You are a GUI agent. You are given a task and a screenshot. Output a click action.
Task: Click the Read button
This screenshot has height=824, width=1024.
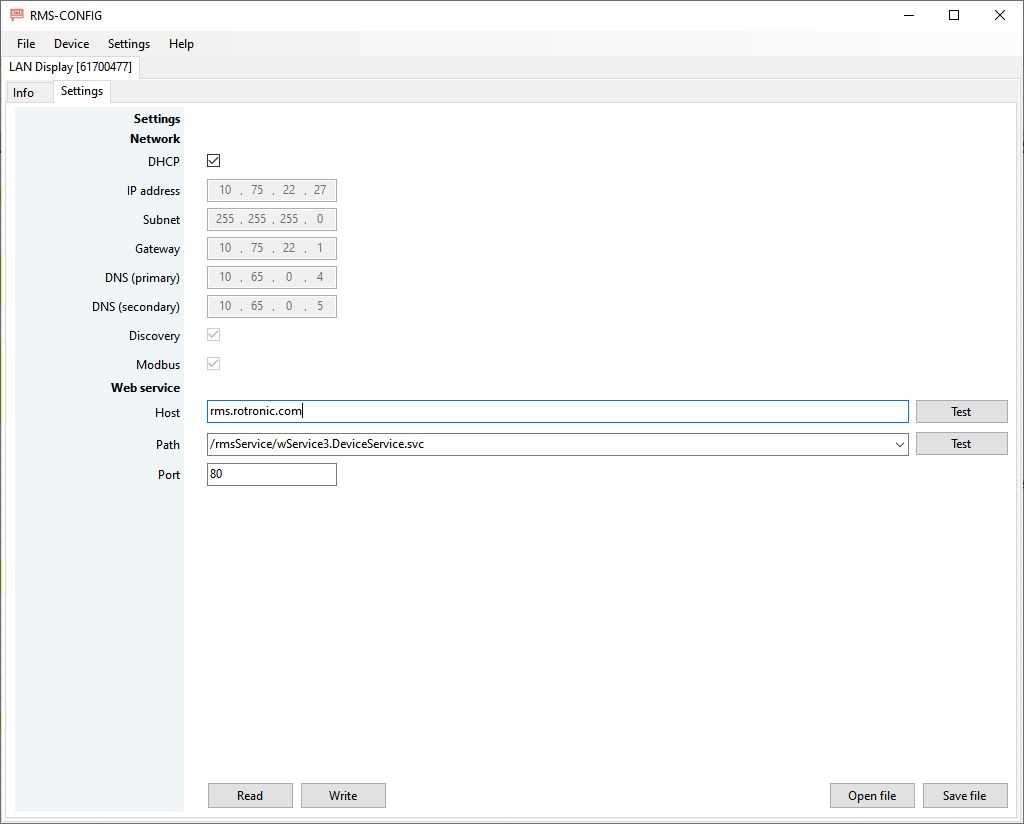(x=250, y=795)
